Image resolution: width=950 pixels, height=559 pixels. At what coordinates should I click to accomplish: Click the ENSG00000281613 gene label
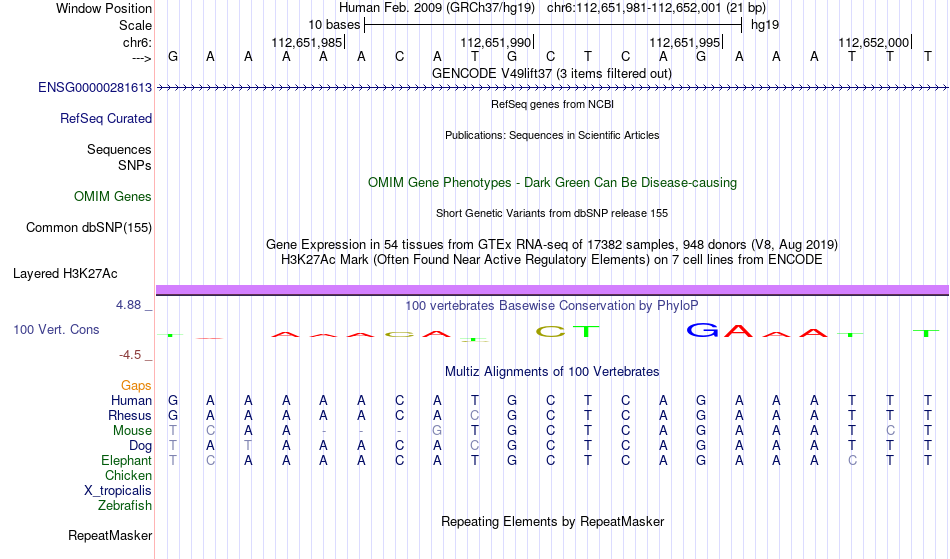95,88
